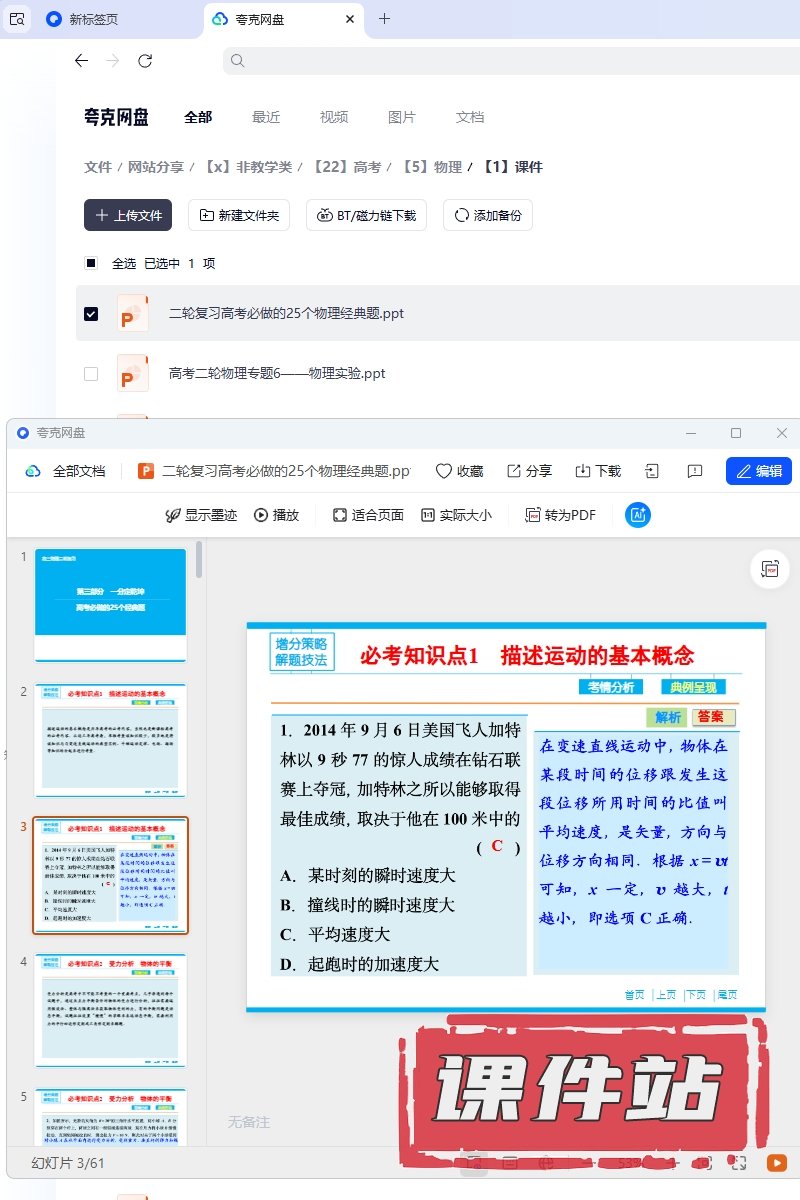800x1200 pixels.
Task: Toggle the 全选 select-all checkbox
Action: 91,263
